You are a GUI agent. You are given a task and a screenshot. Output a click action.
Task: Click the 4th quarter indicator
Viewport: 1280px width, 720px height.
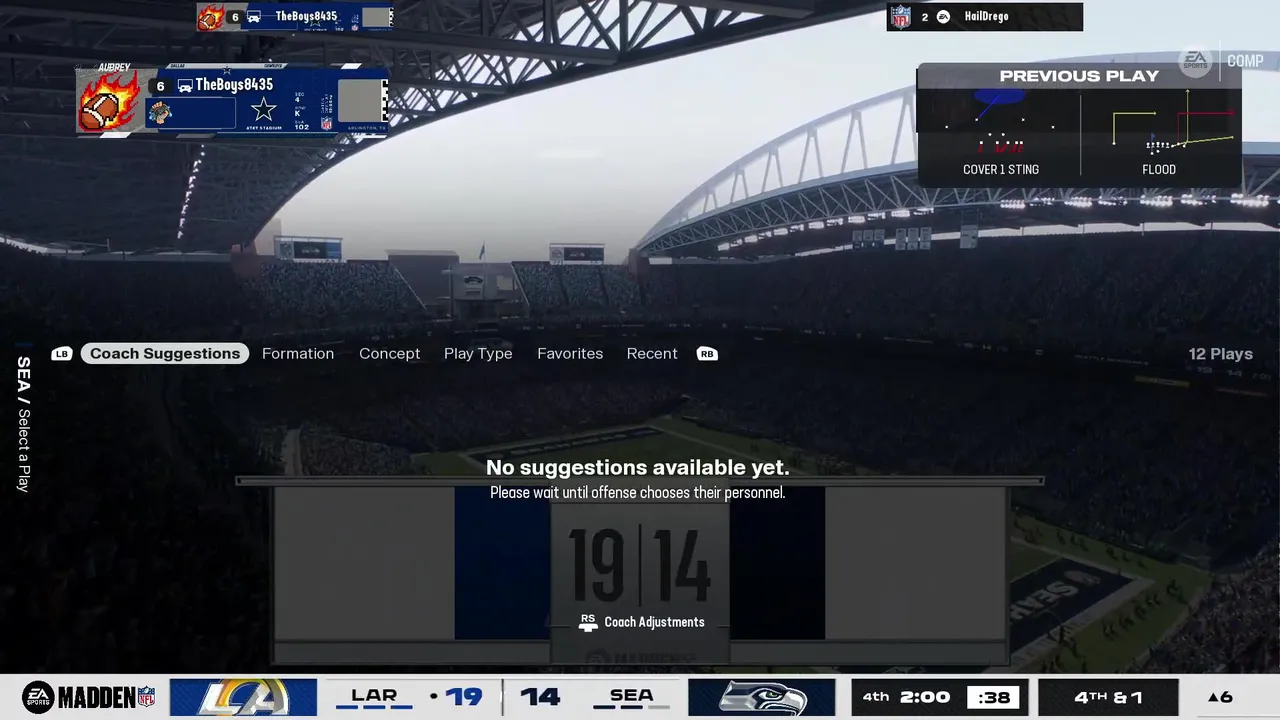point(876,697)
